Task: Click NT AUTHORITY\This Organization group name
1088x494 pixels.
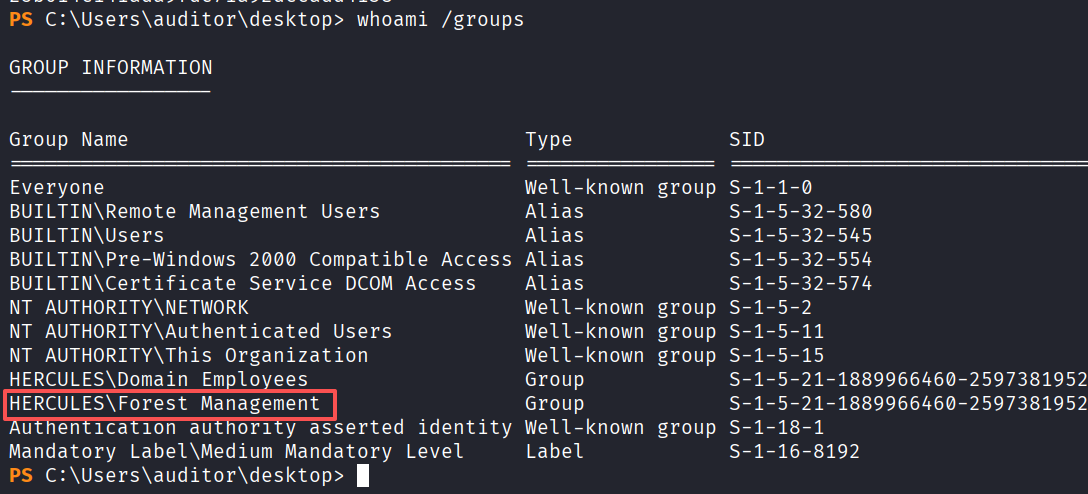Action: pos(189,356)
